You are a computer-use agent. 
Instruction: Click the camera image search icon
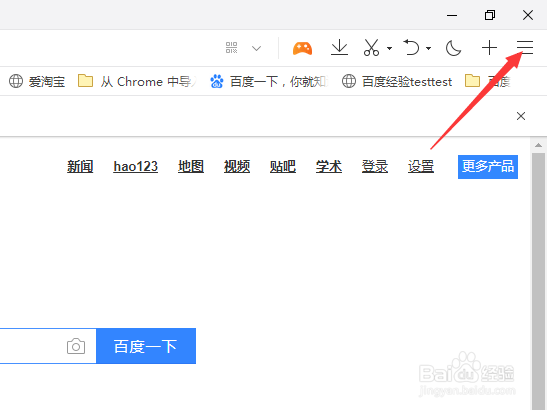76,346
